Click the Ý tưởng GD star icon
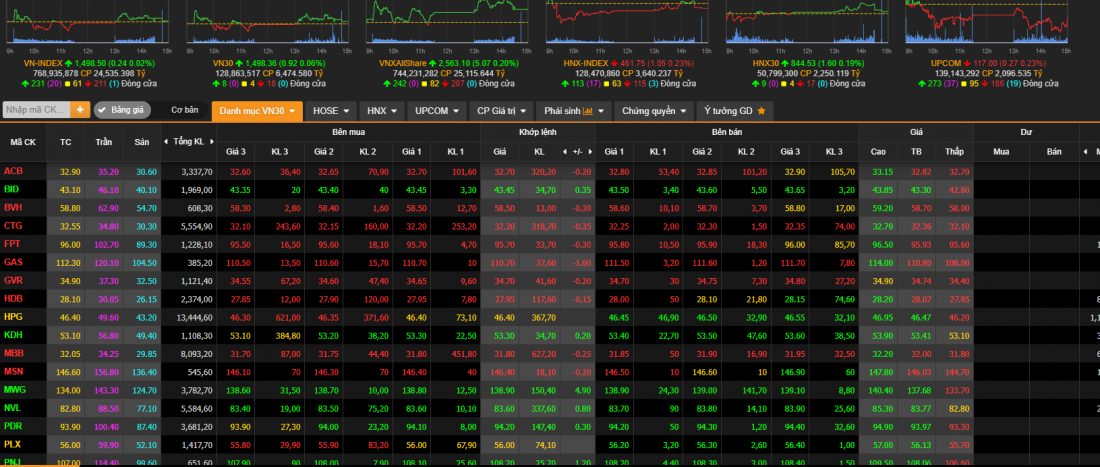The width and height of the screenshot is (1100, 467). click(761, 110)
